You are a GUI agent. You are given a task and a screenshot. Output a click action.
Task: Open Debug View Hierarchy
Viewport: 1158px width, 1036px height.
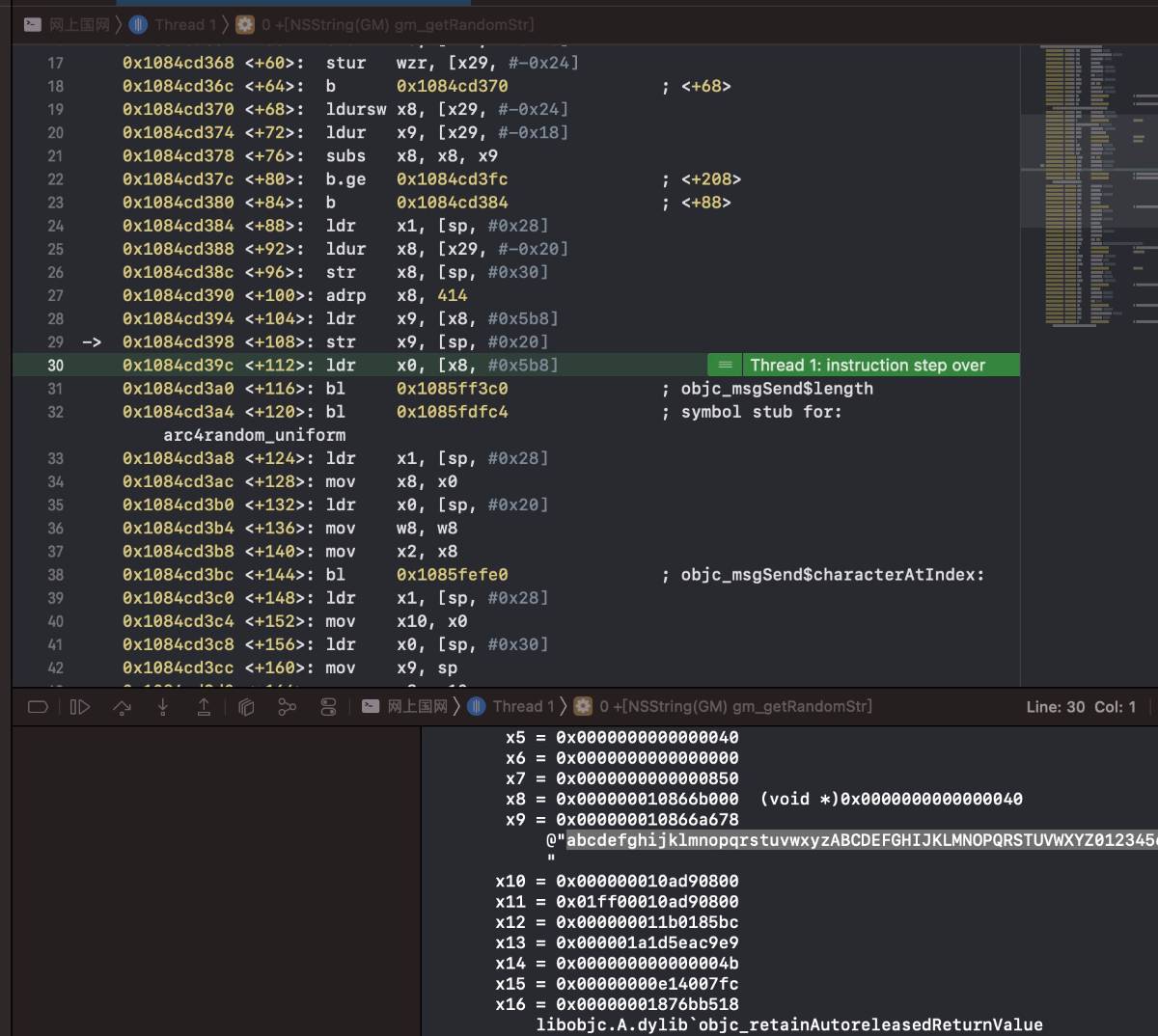click(x=246, y=707)
